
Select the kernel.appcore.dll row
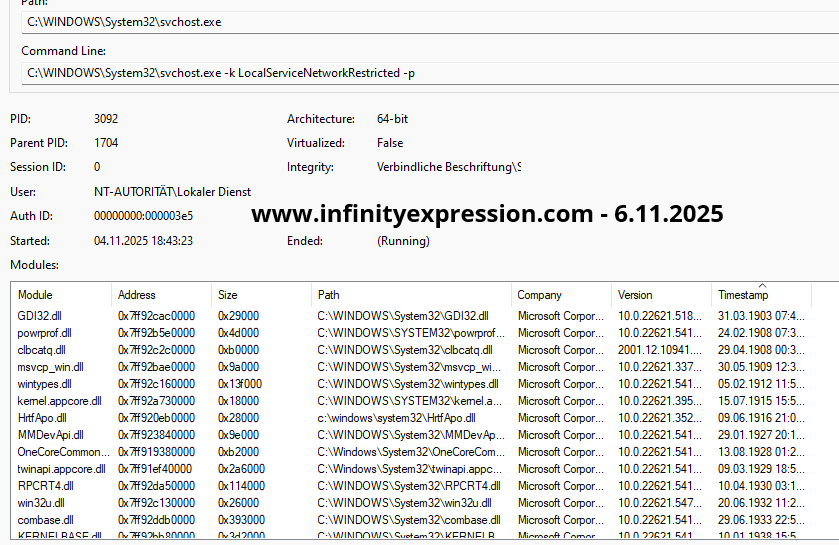coord(60,401)
